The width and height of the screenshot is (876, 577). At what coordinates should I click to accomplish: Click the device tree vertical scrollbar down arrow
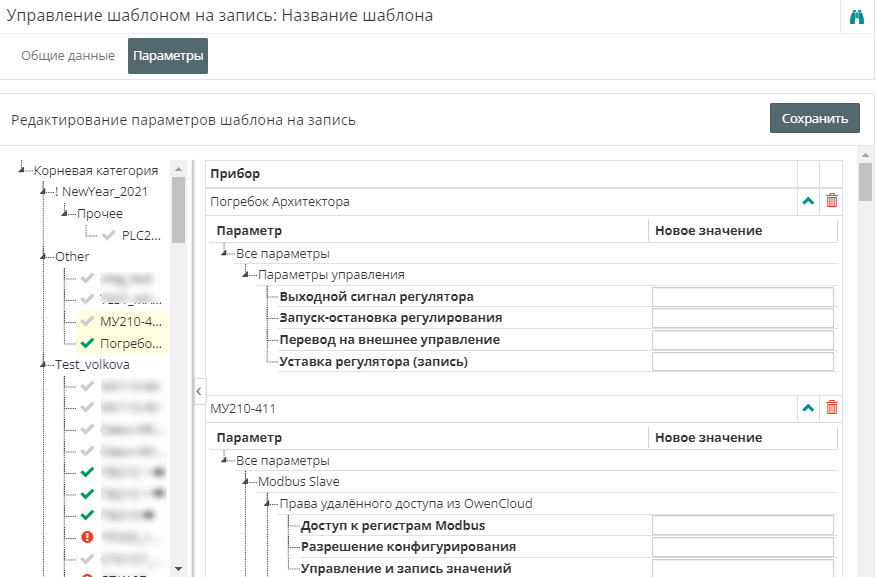178,568
